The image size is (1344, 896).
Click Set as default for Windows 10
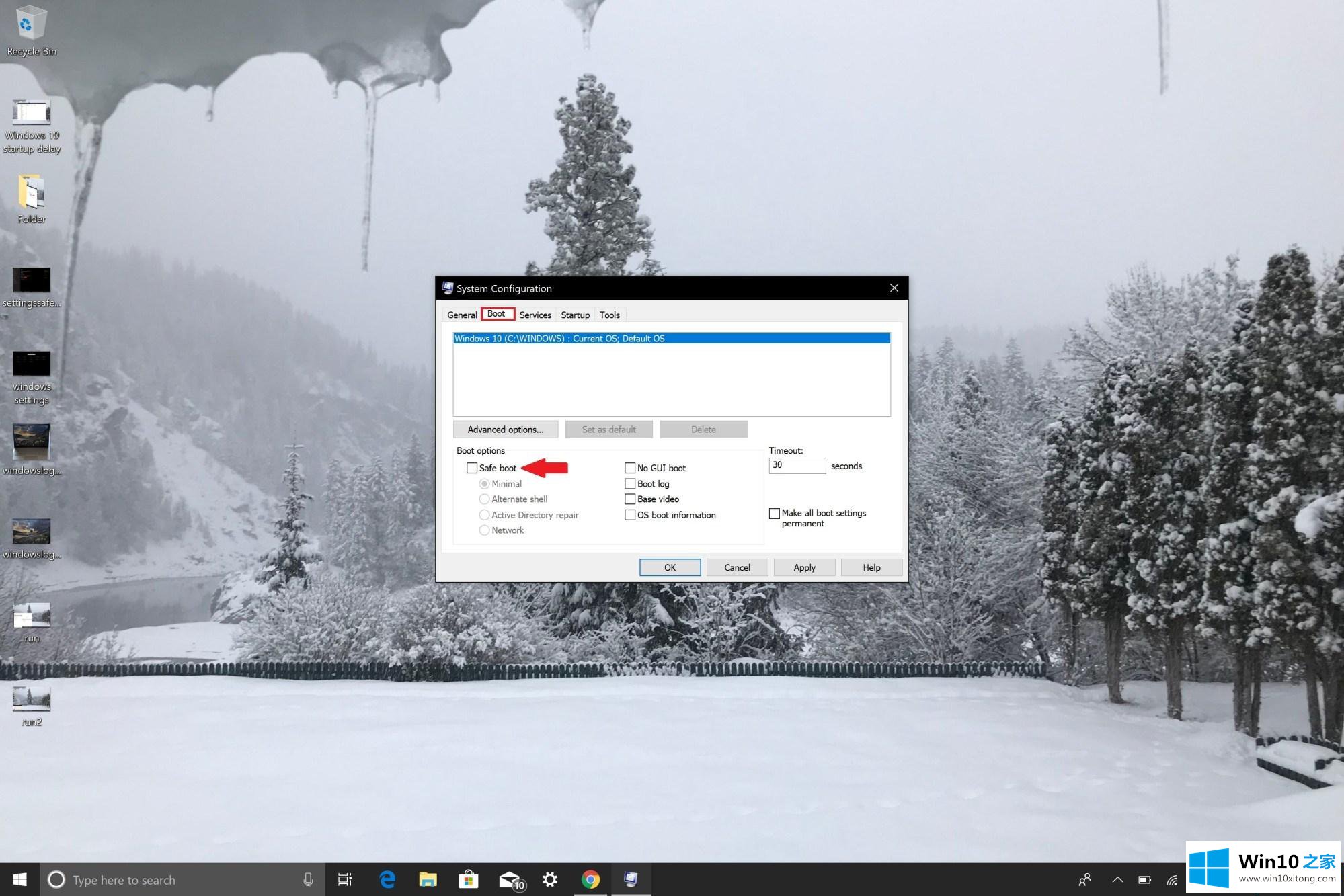[x=608, y=429]
